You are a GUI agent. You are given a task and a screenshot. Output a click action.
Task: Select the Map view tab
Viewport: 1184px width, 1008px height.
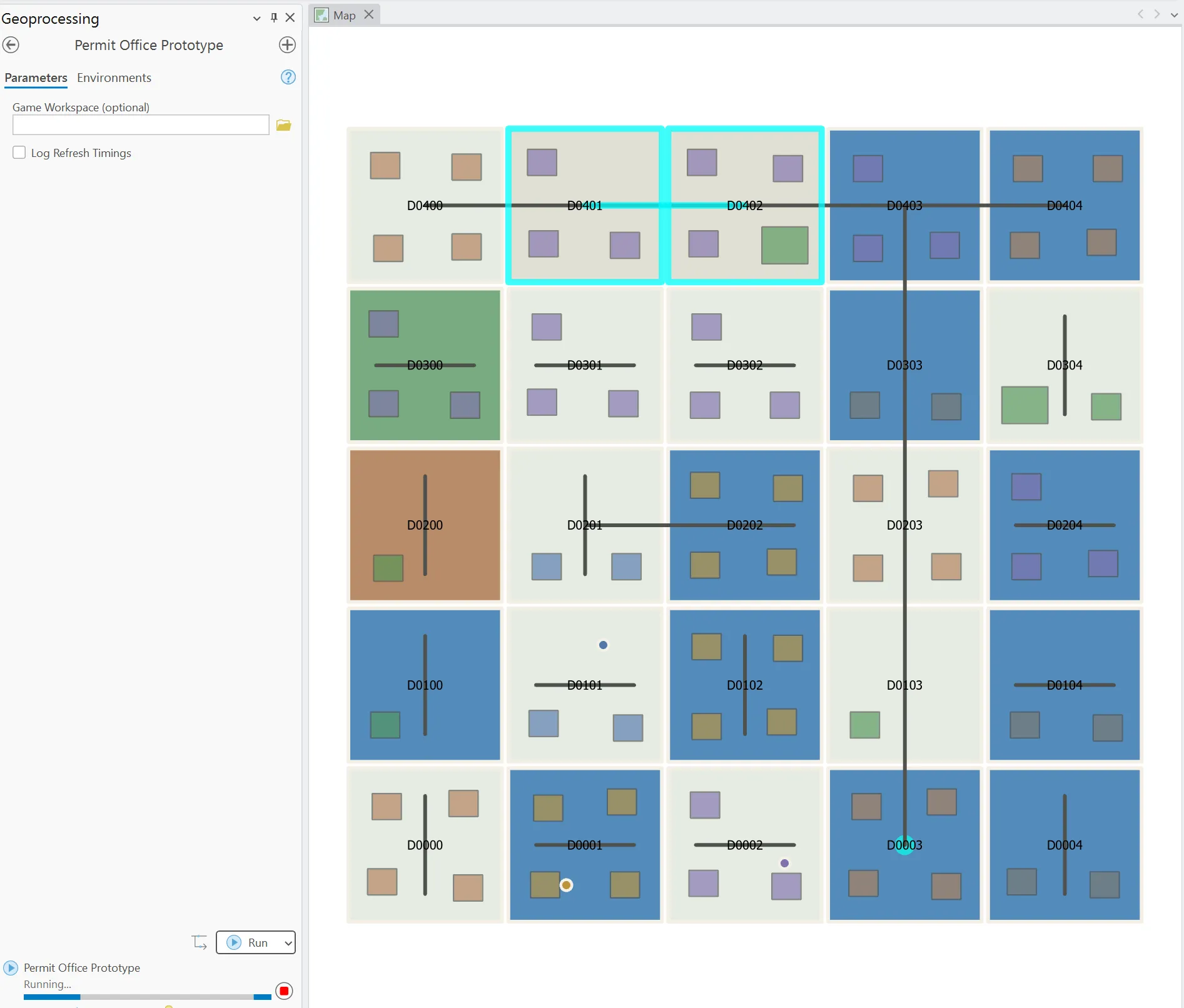(345, 15)
